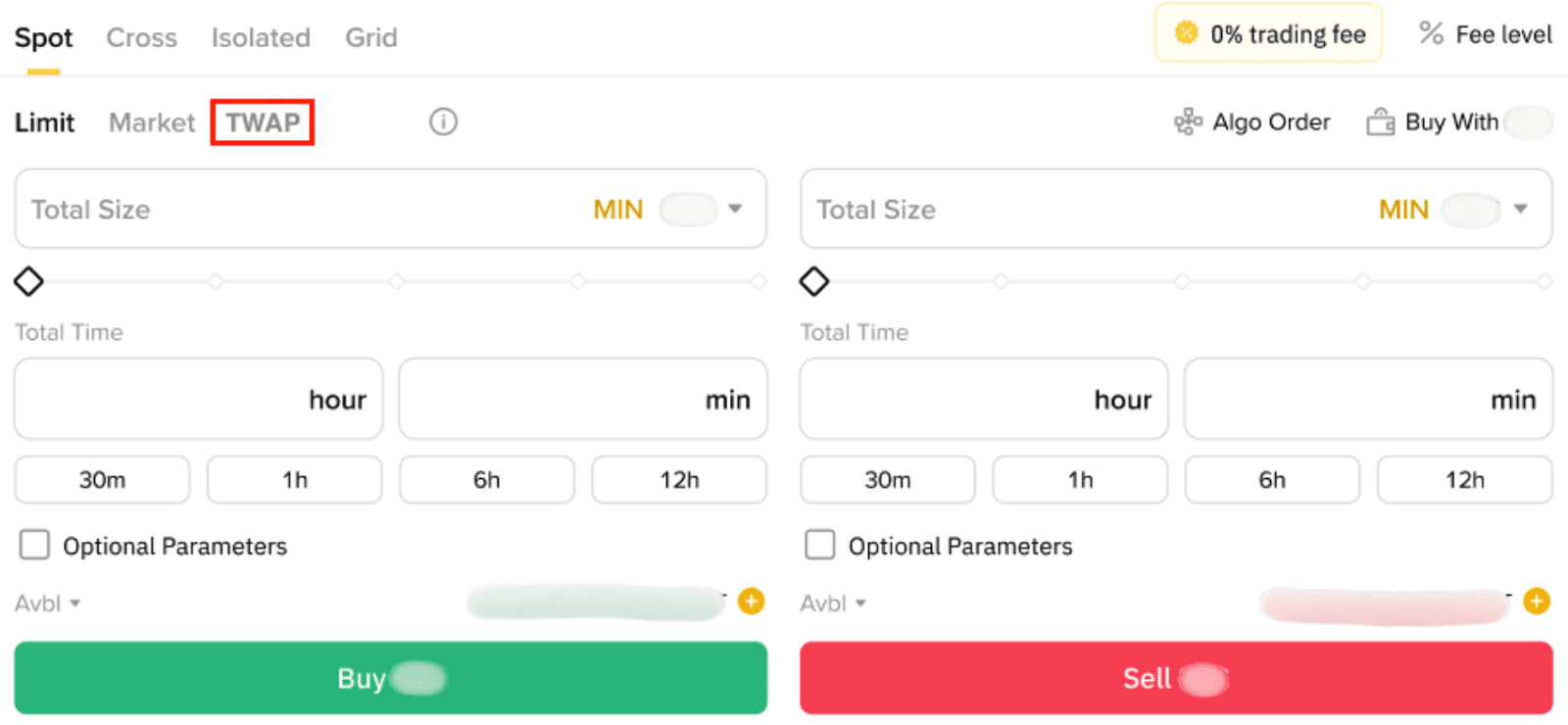The width and height of the screenshot is (1568, 725).
Task: Click the TWAP info circle icon
Action: (x=443, y=121)
